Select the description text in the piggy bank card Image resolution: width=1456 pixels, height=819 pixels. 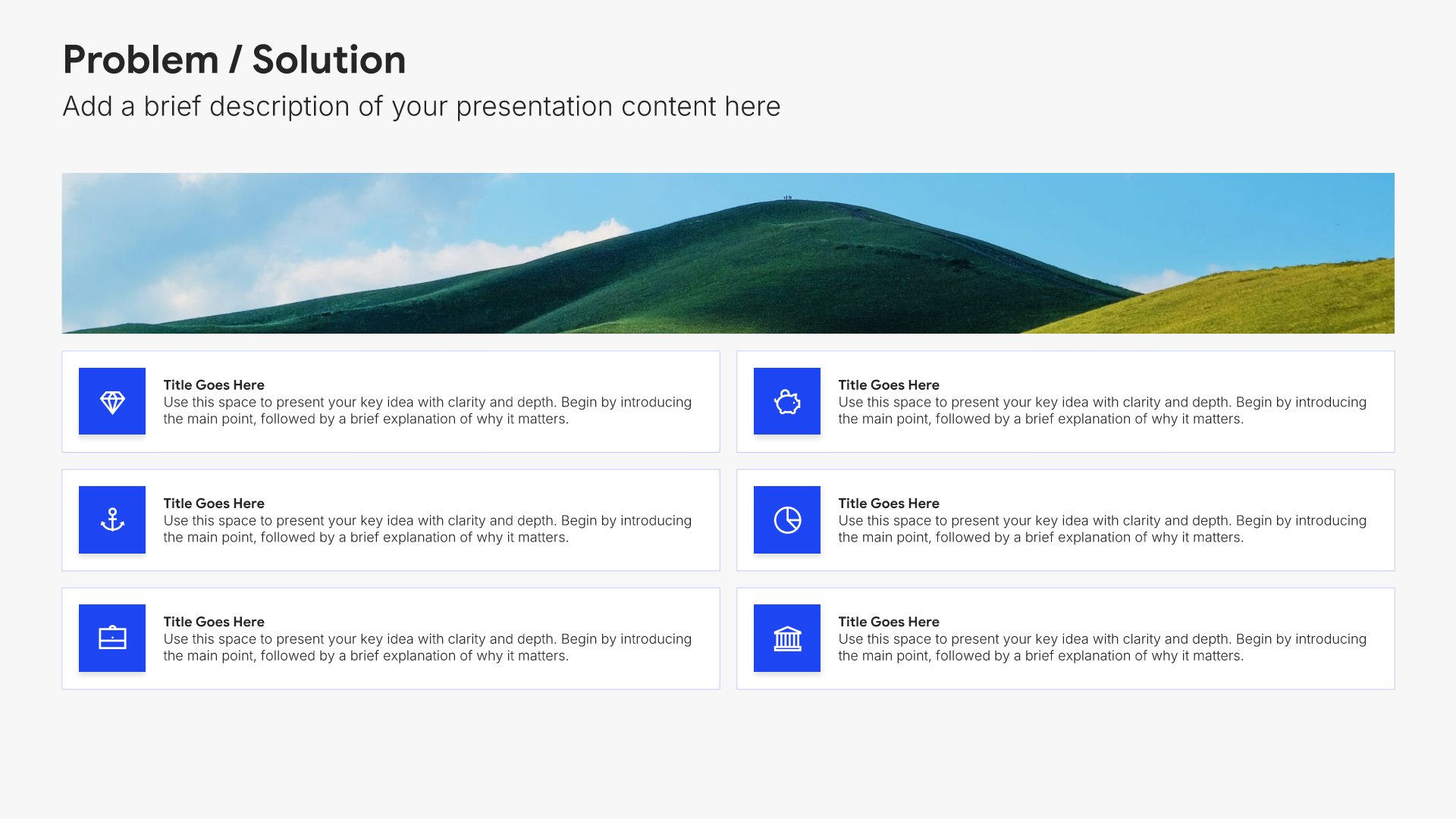click(1103, 410)
